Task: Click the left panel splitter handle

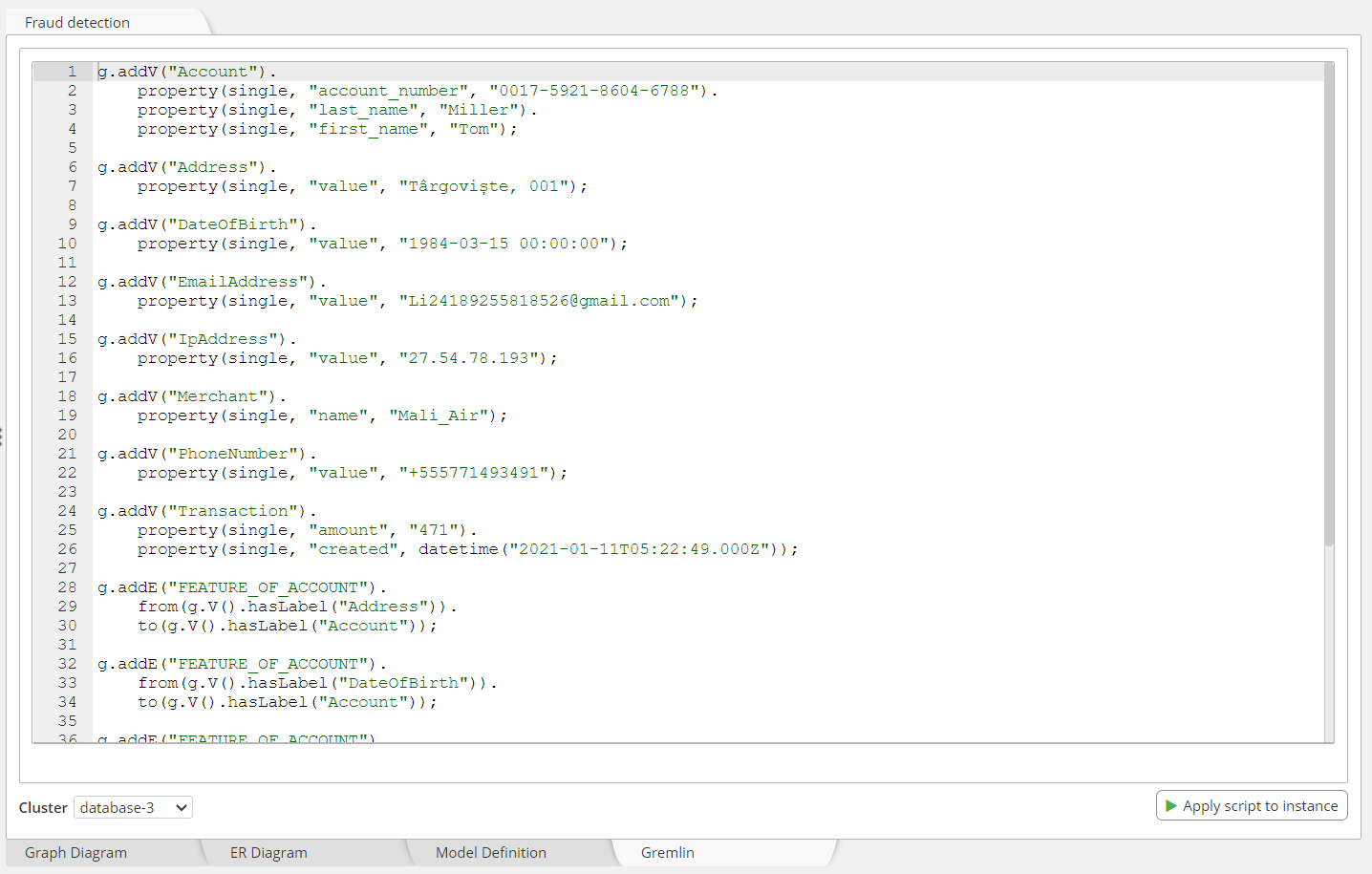Action: tap(2, 437)
